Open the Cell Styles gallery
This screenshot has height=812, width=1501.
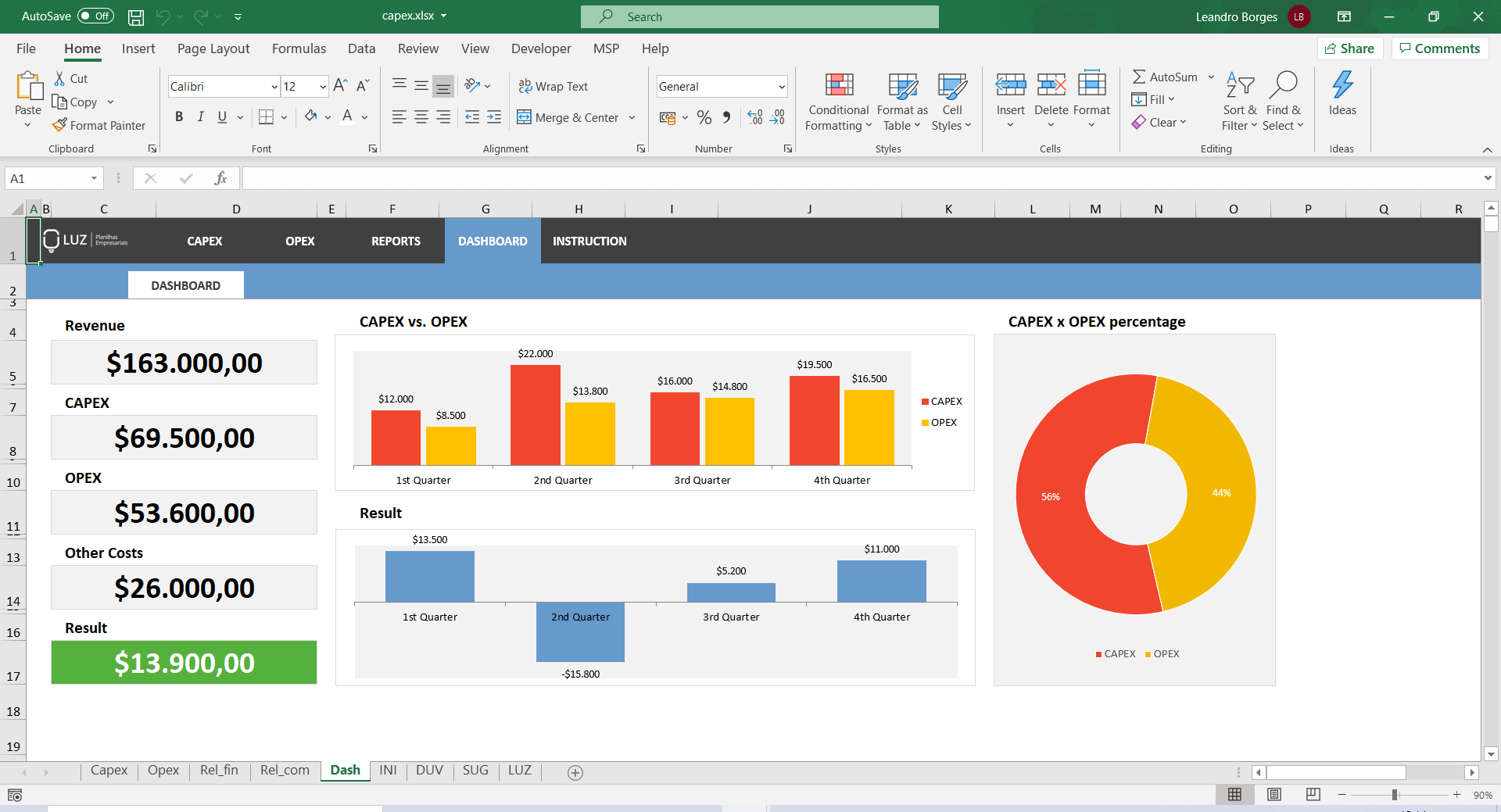coord(951,101)
